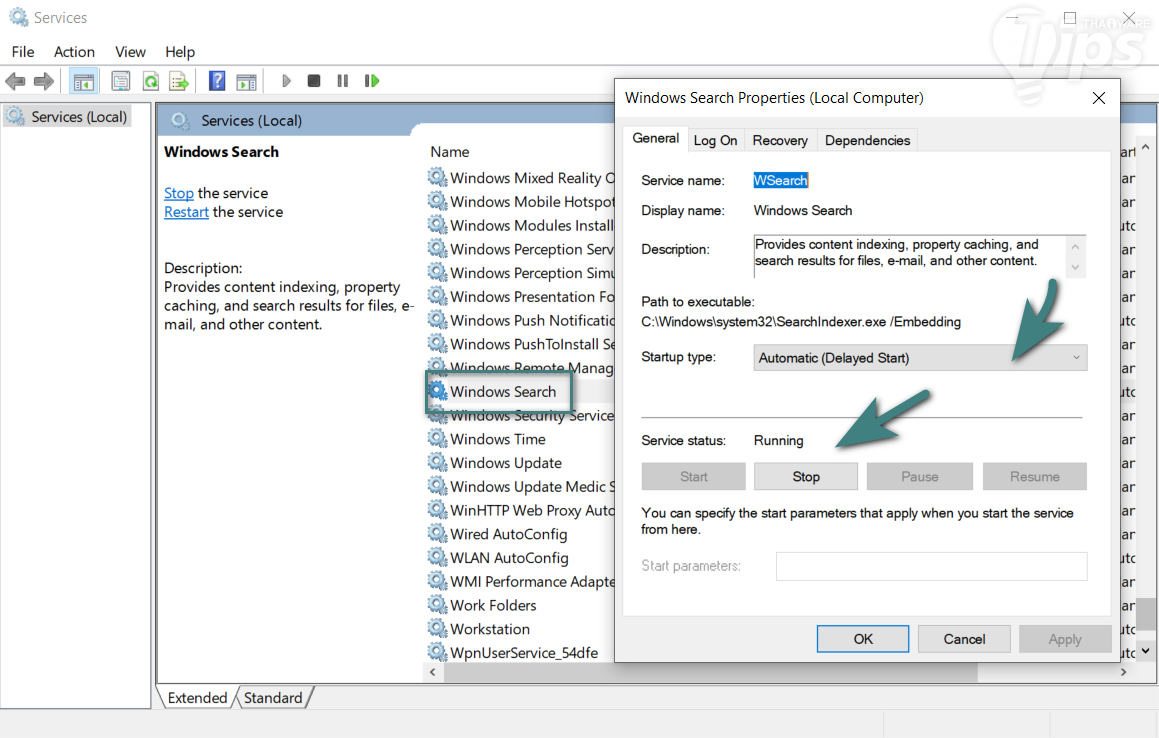Viewport: 1159px width, 738px height.
Task: Click Cancel in properties dialog
Action: coord(964,639)
